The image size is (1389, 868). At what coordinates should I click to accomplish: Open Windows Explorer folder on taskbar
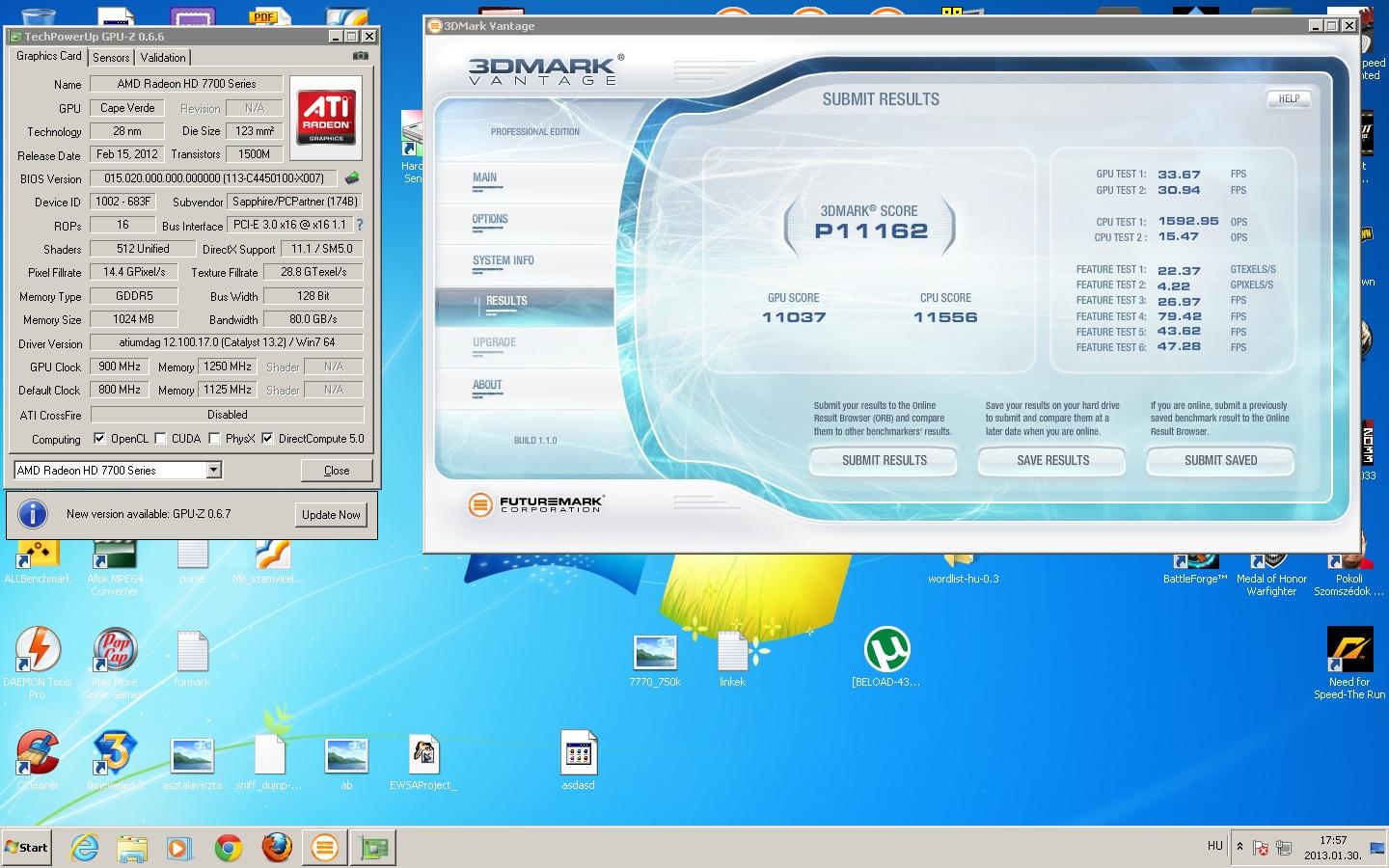point(132,848)
